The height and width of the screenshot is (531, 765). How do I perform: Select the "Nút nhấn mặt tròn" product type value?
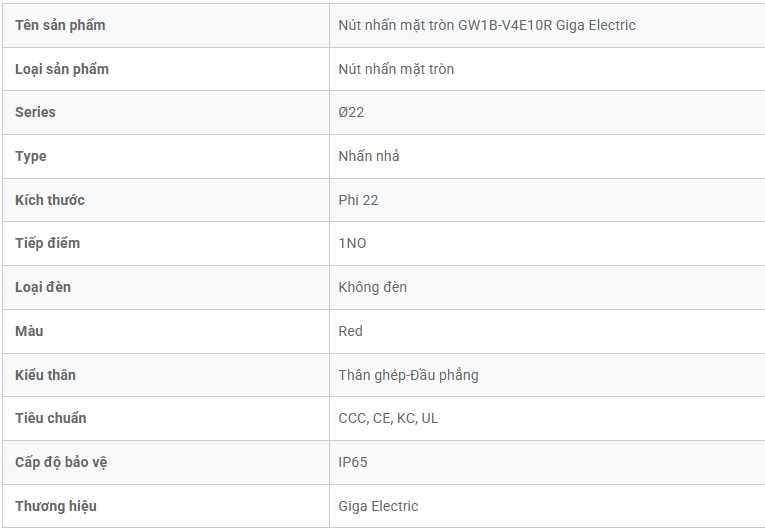pos(396,69)
